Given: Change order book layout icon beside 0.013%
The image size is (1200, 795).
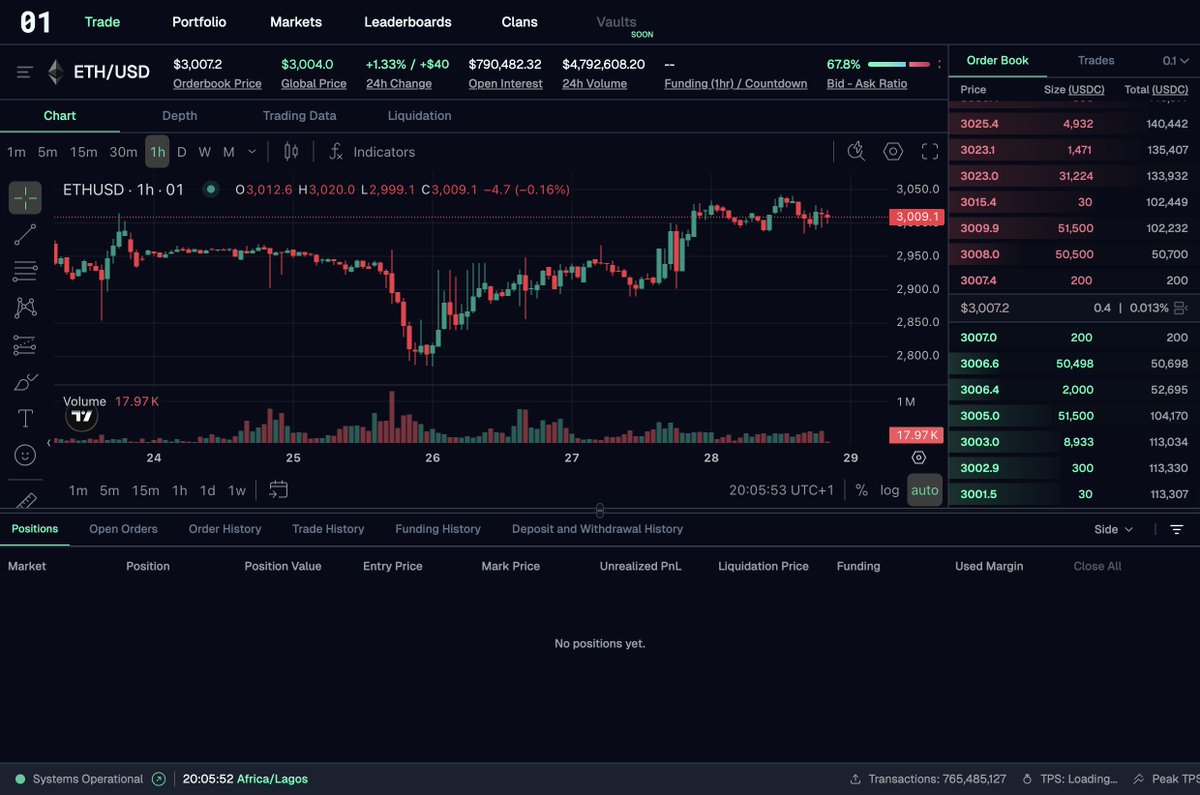Looking at the screenshot, I should (x=1180, y=308).
